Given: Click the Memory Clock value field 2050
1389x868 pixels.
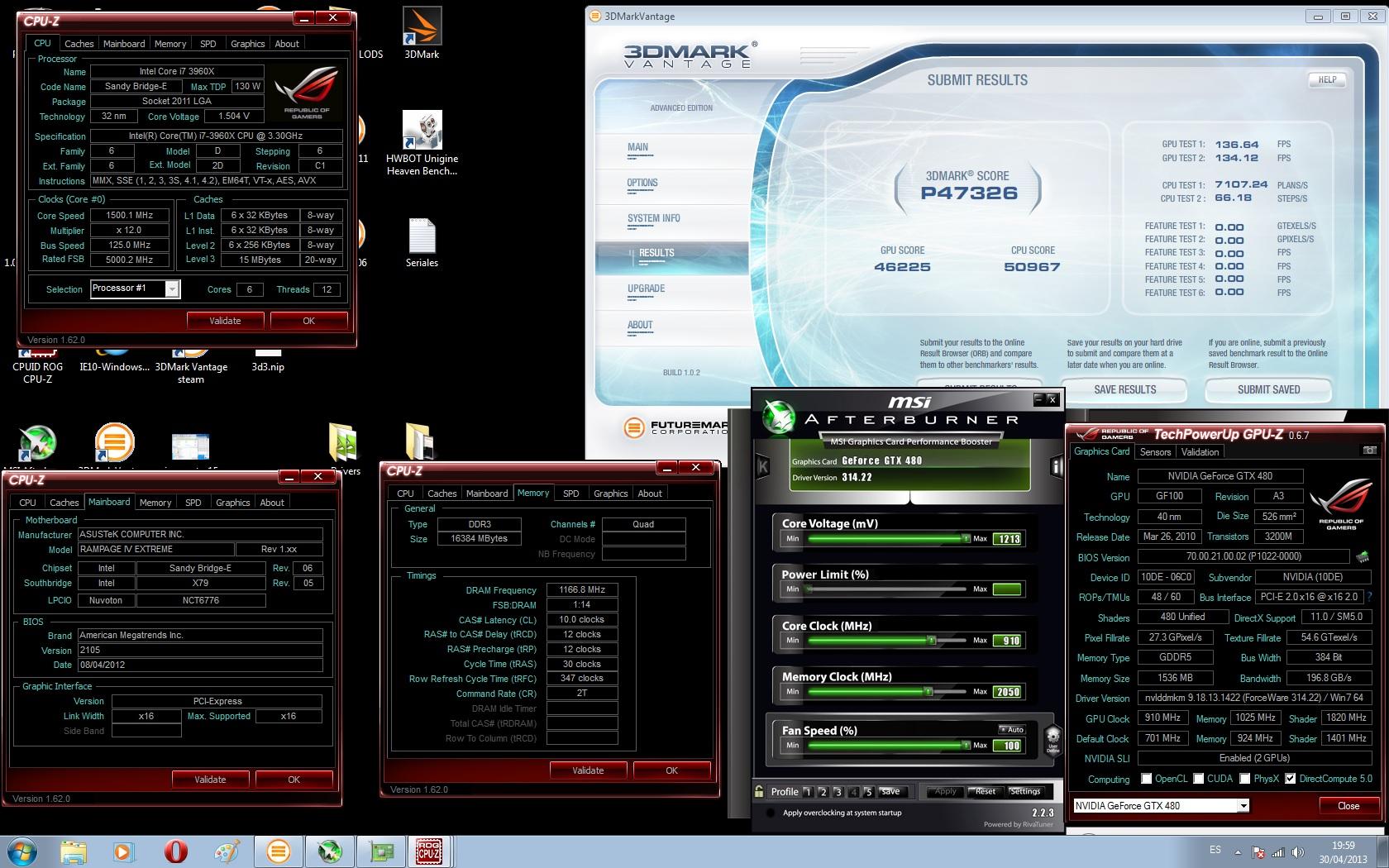Looking at the screenshot, I should [1007, 692].
